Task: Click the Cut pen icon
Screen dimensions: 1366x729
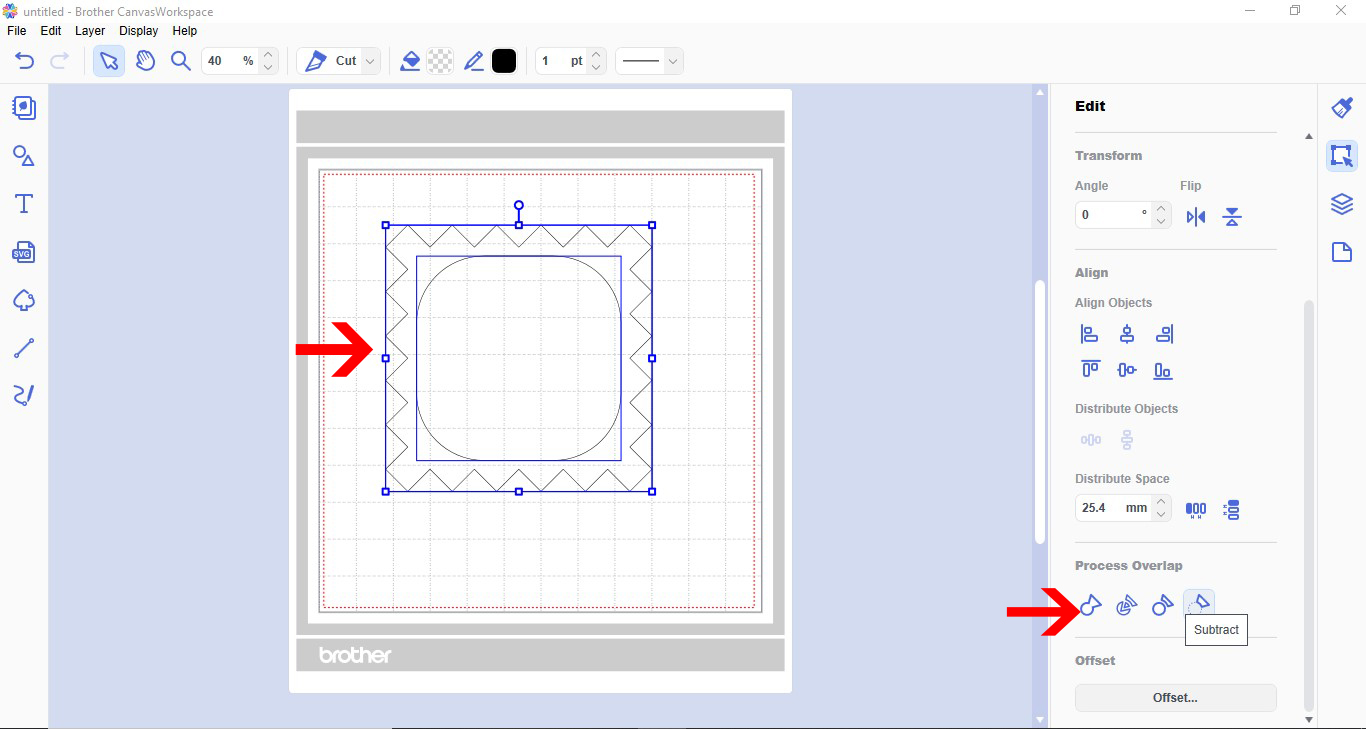Action: coord(316,61)
